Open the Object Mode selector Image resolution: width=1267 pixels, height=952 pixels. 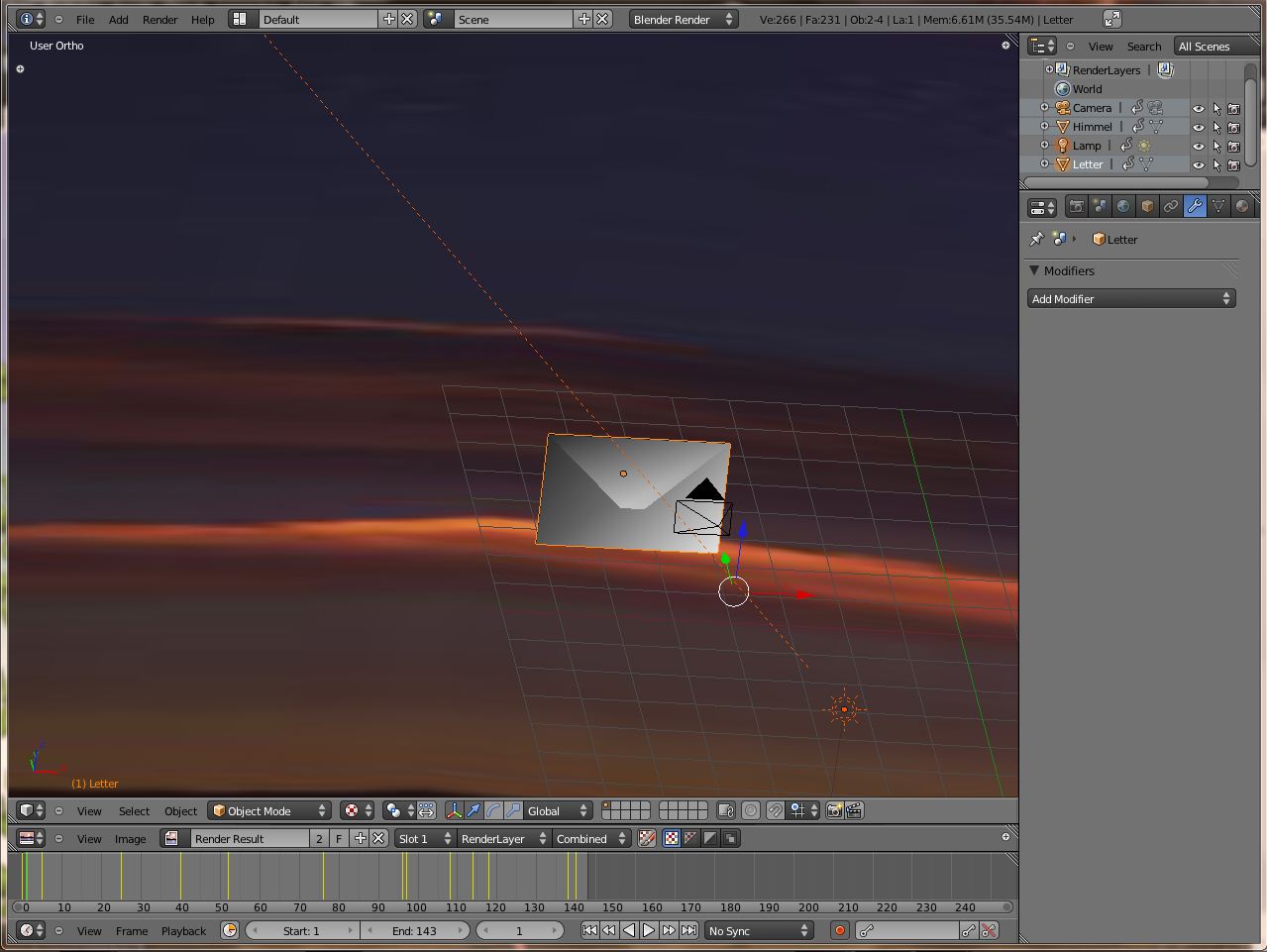tap(268, 810)
